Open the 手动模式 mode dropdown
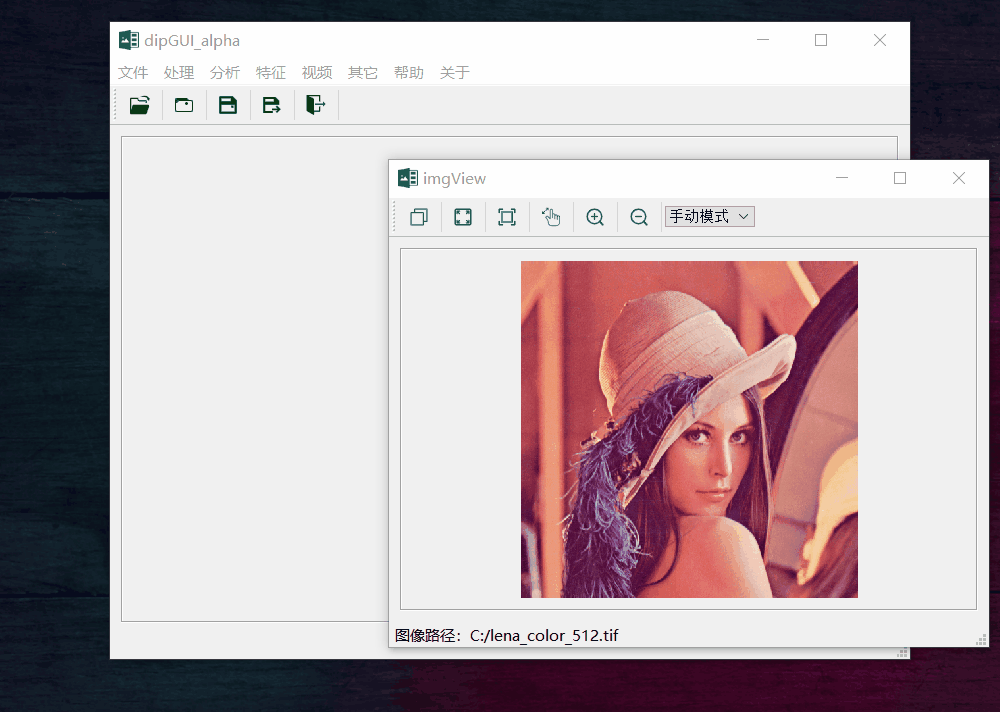 point(710,216)
